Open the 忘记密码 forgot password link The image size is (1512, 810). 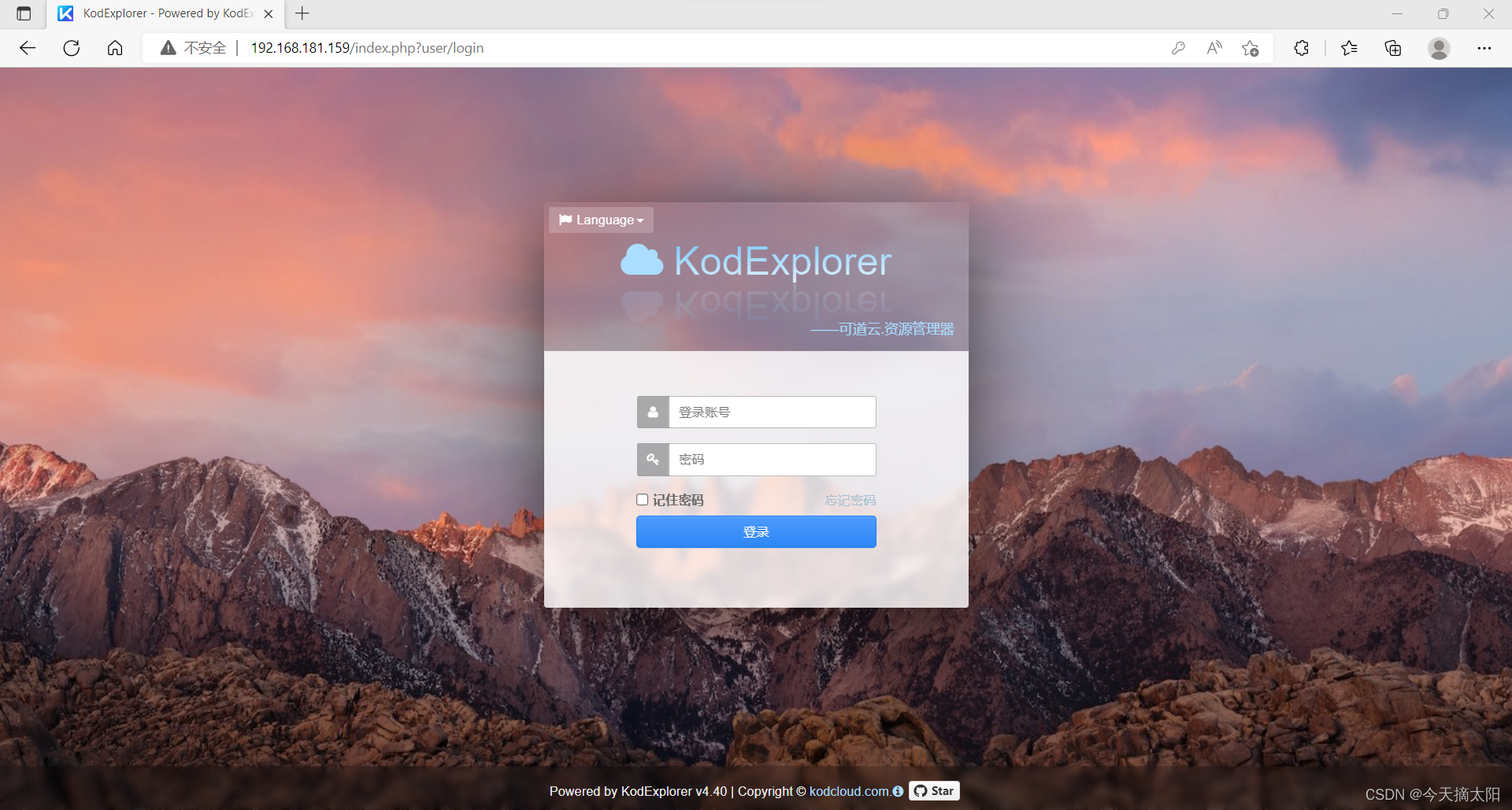850,501
